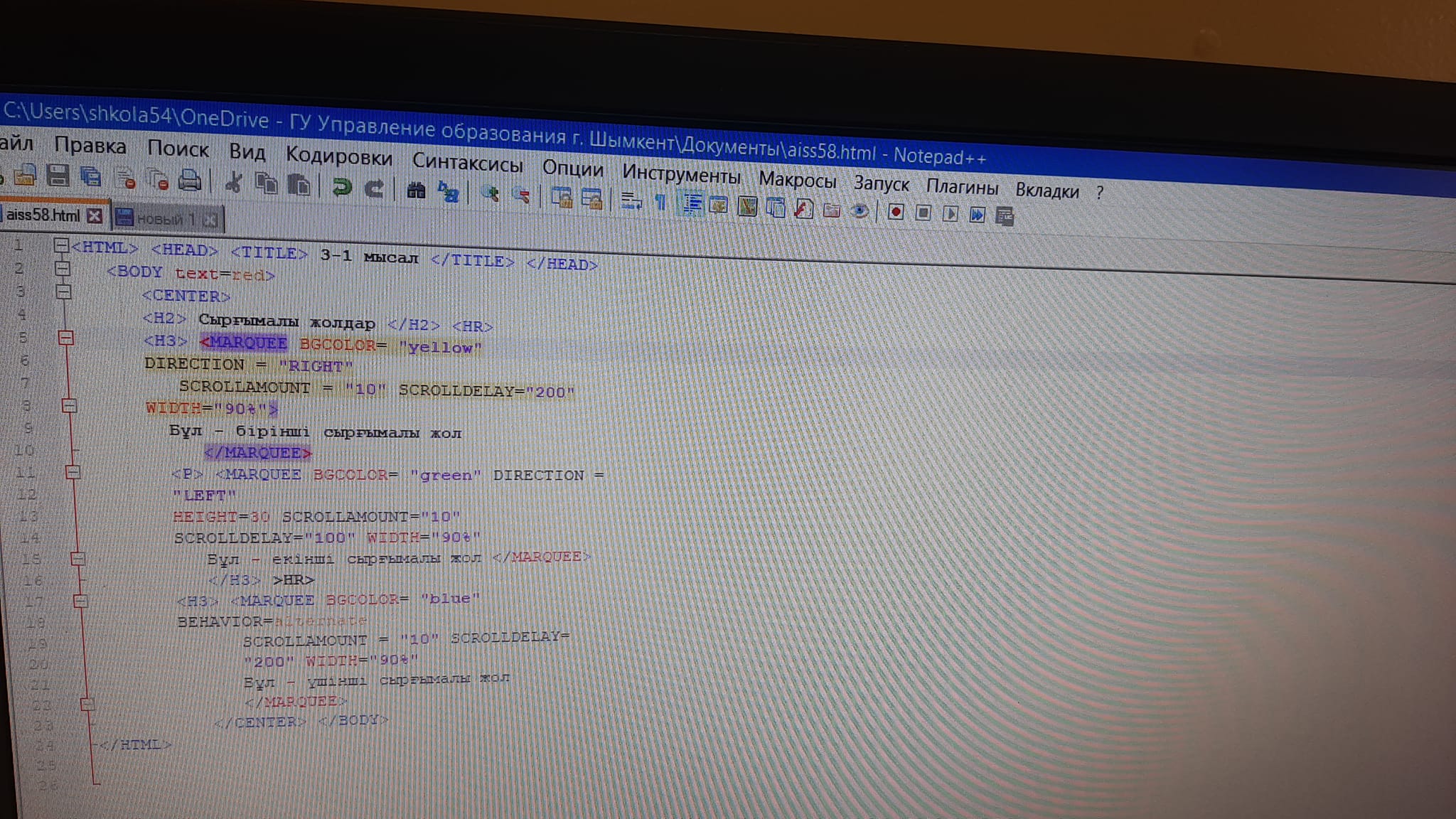Collapse the HTML fold on line 1
The height and width of the screenshot is (819, 1456).
[x=61, y=245]
